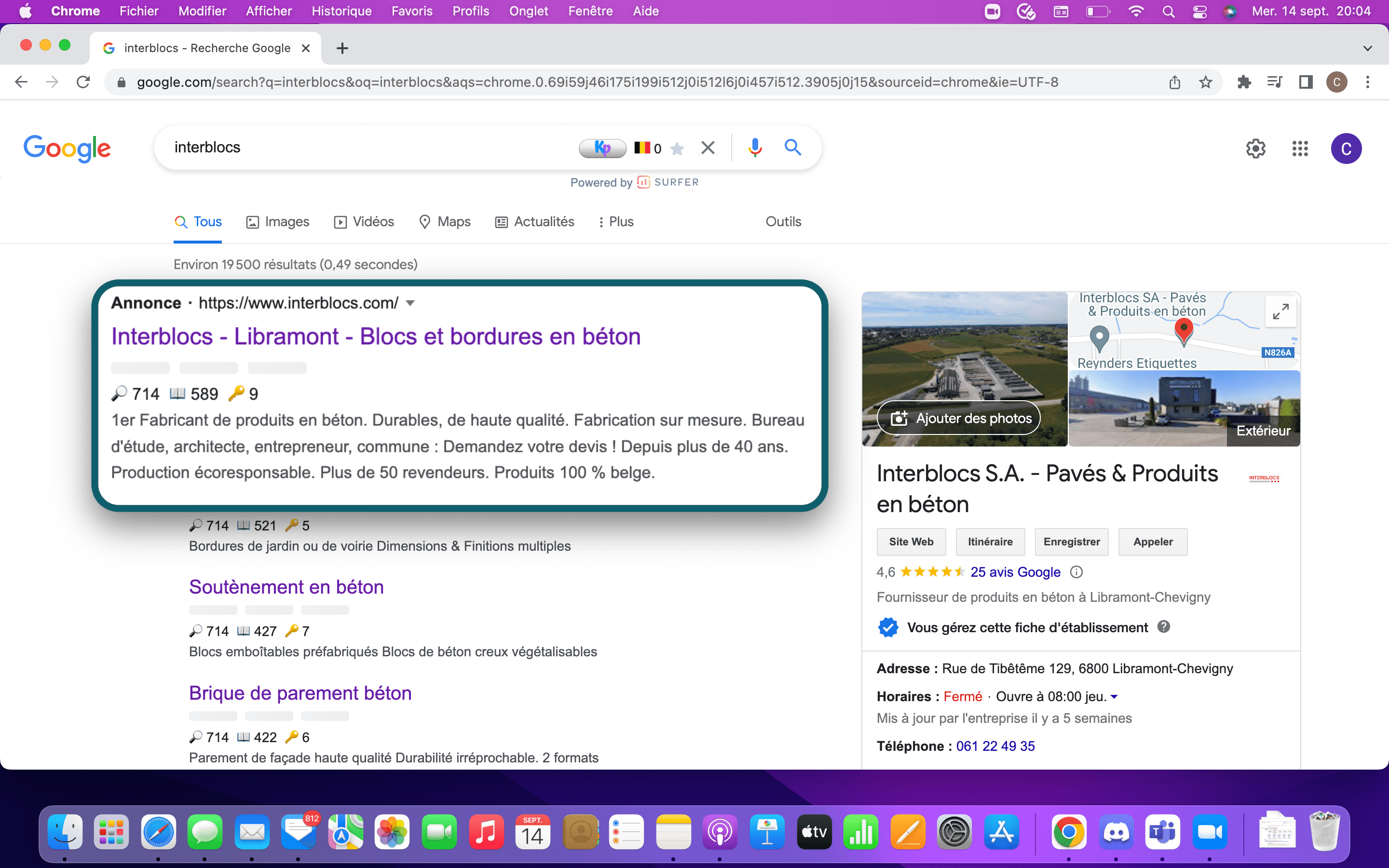The height and width of the screenshot is (868, 1389).
Task: Open the Google account avatar C
Action: (x=1346, y=149)
